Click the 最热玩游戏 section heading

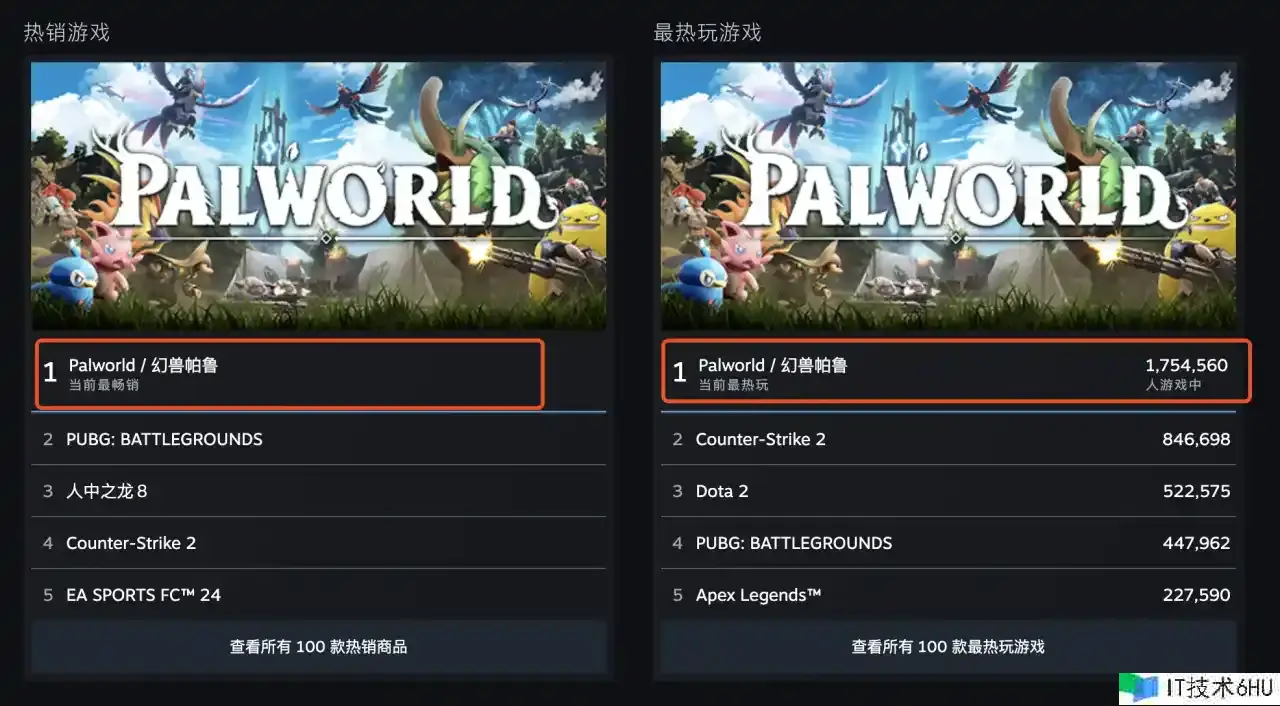[707, 33]
